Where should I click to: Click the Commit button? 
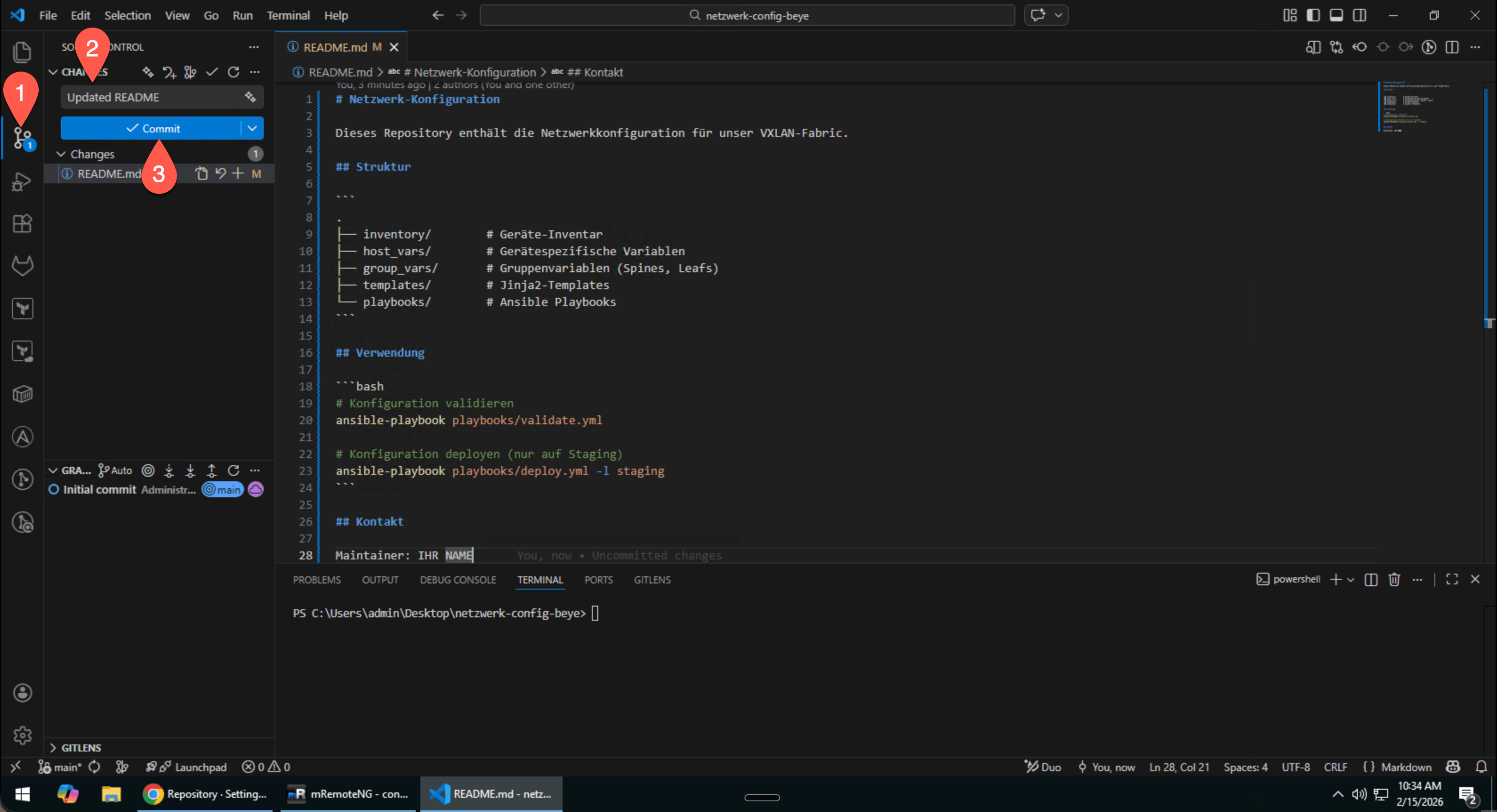pyautogui.click(x=154, y=128)
